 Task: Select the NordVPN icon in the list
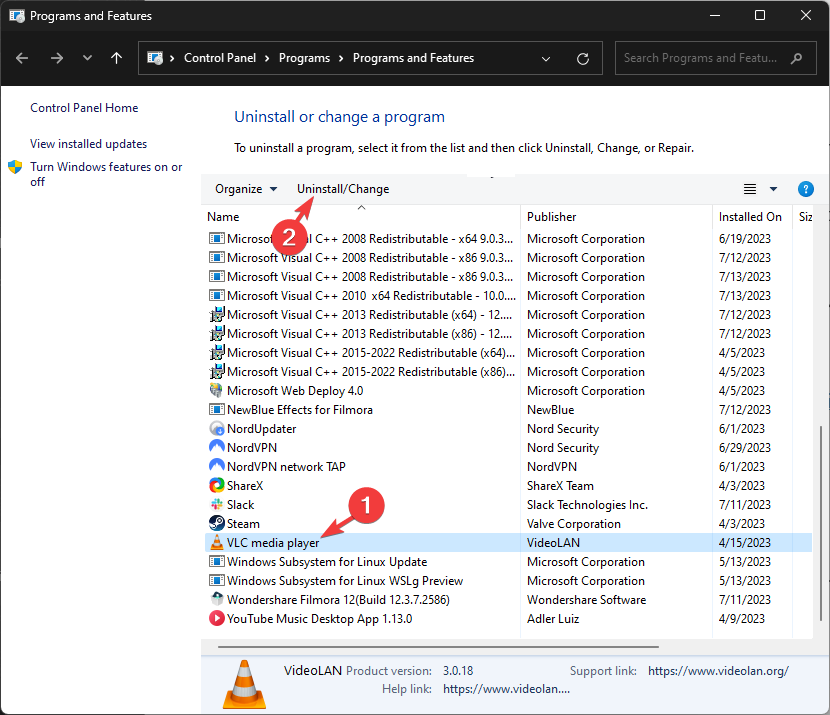pyautogui.click(x=216, y=447)
